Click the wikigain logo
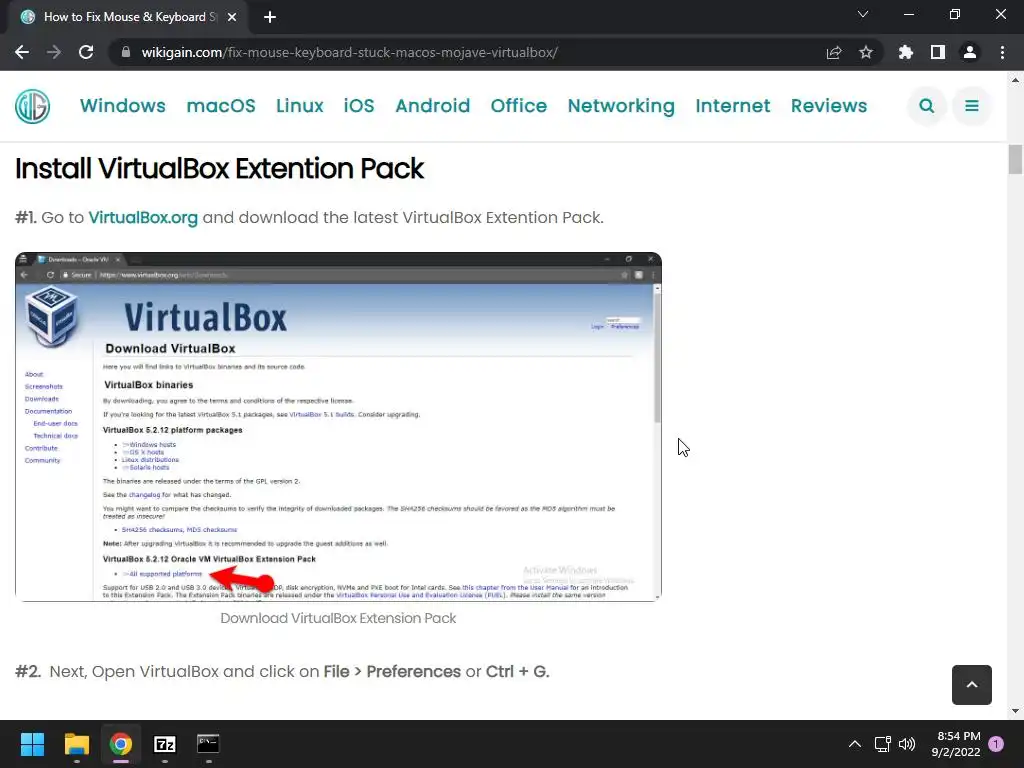 [x=32, y=106]
